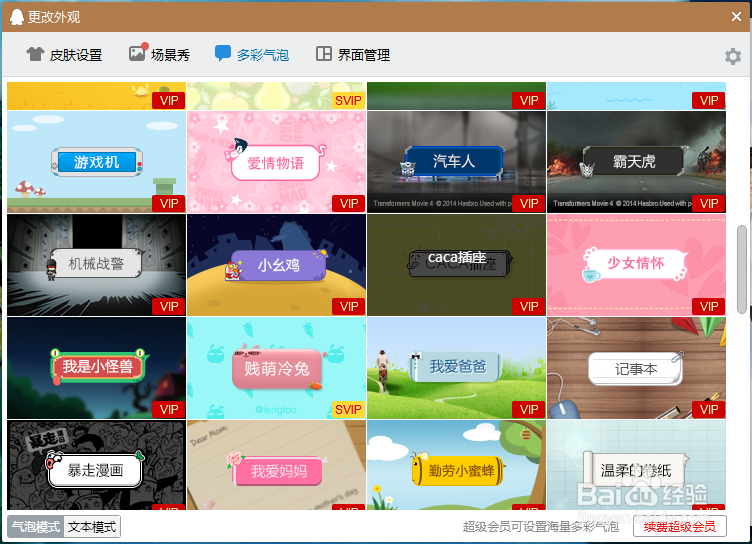Choose the 我爱爸爸 bubble theme
752x544 pixels.
456,368
